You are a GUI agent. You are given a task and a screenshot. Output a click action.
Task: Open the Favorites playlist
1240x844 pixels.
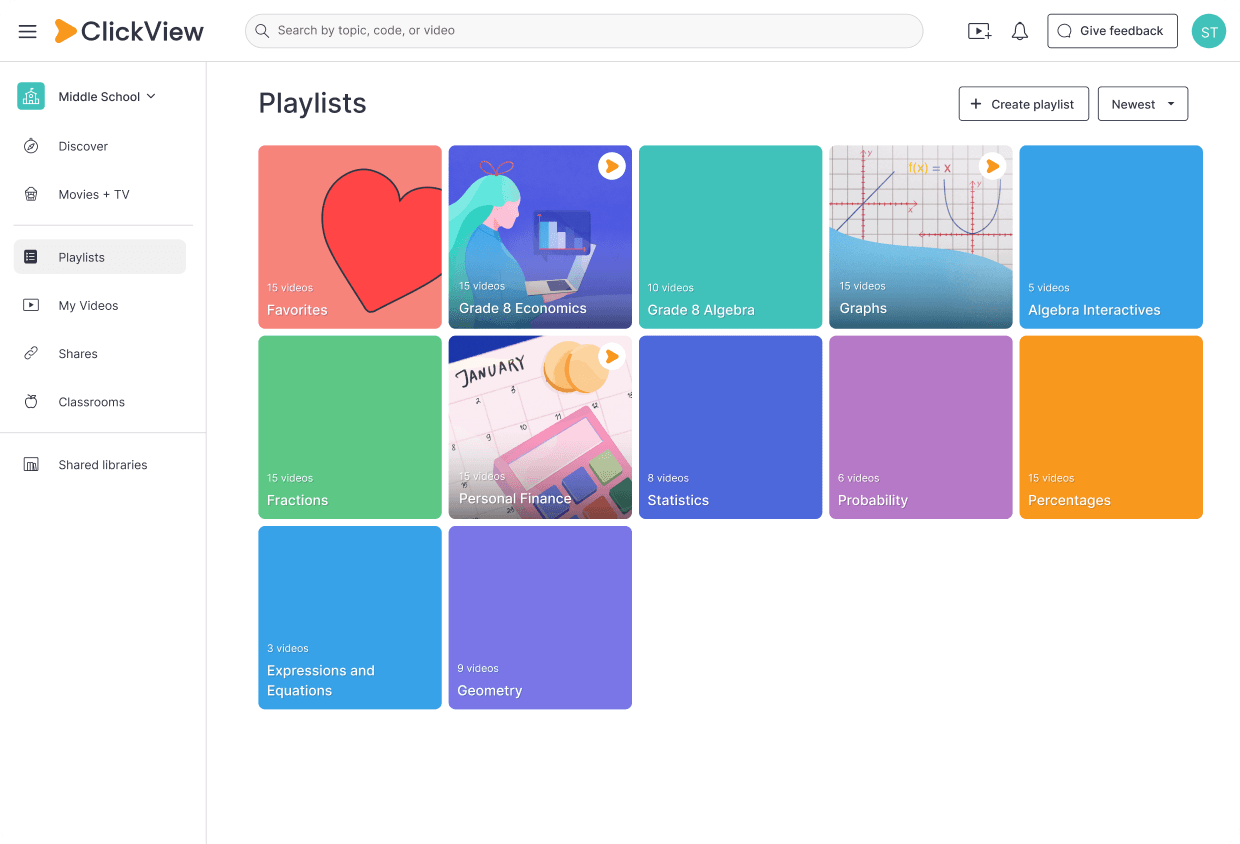point(350,237)
